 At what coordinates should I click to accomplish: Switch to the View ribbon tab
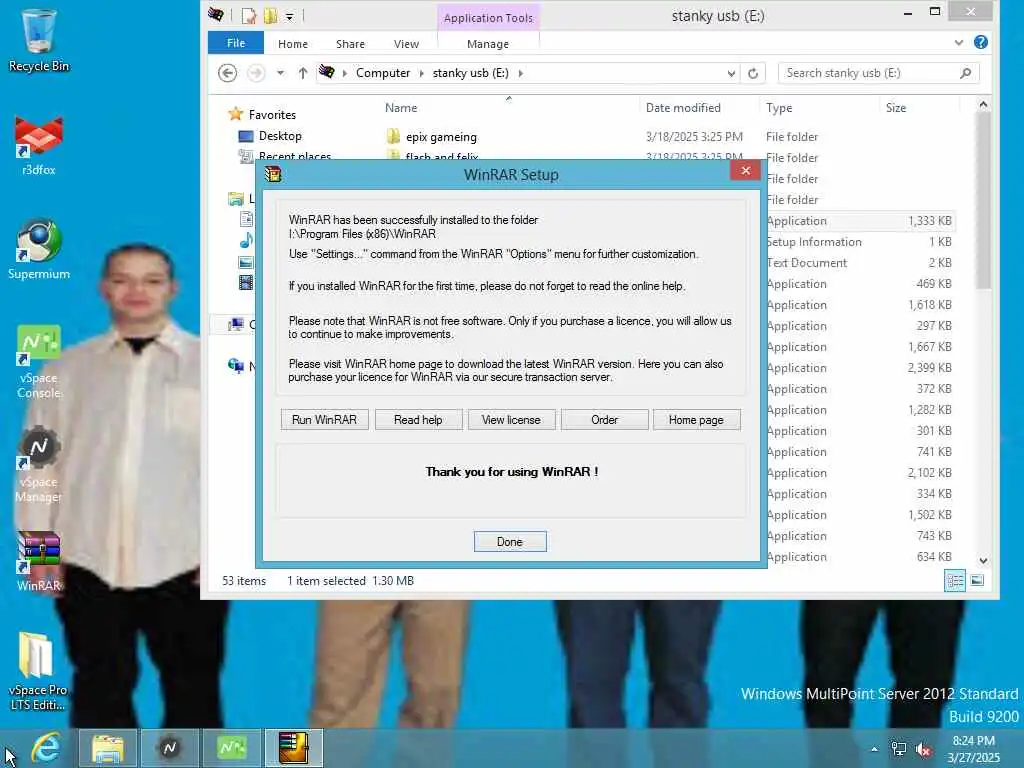point(406,44)
